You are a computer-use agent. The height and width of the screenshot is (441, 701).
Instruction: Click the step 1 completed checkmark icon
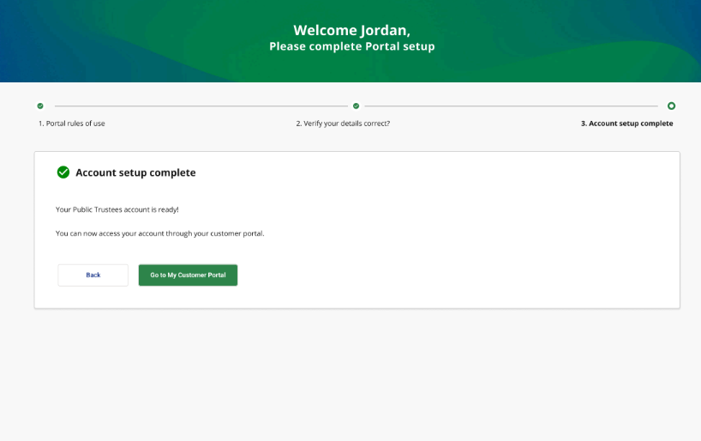[x=40, y=106]
